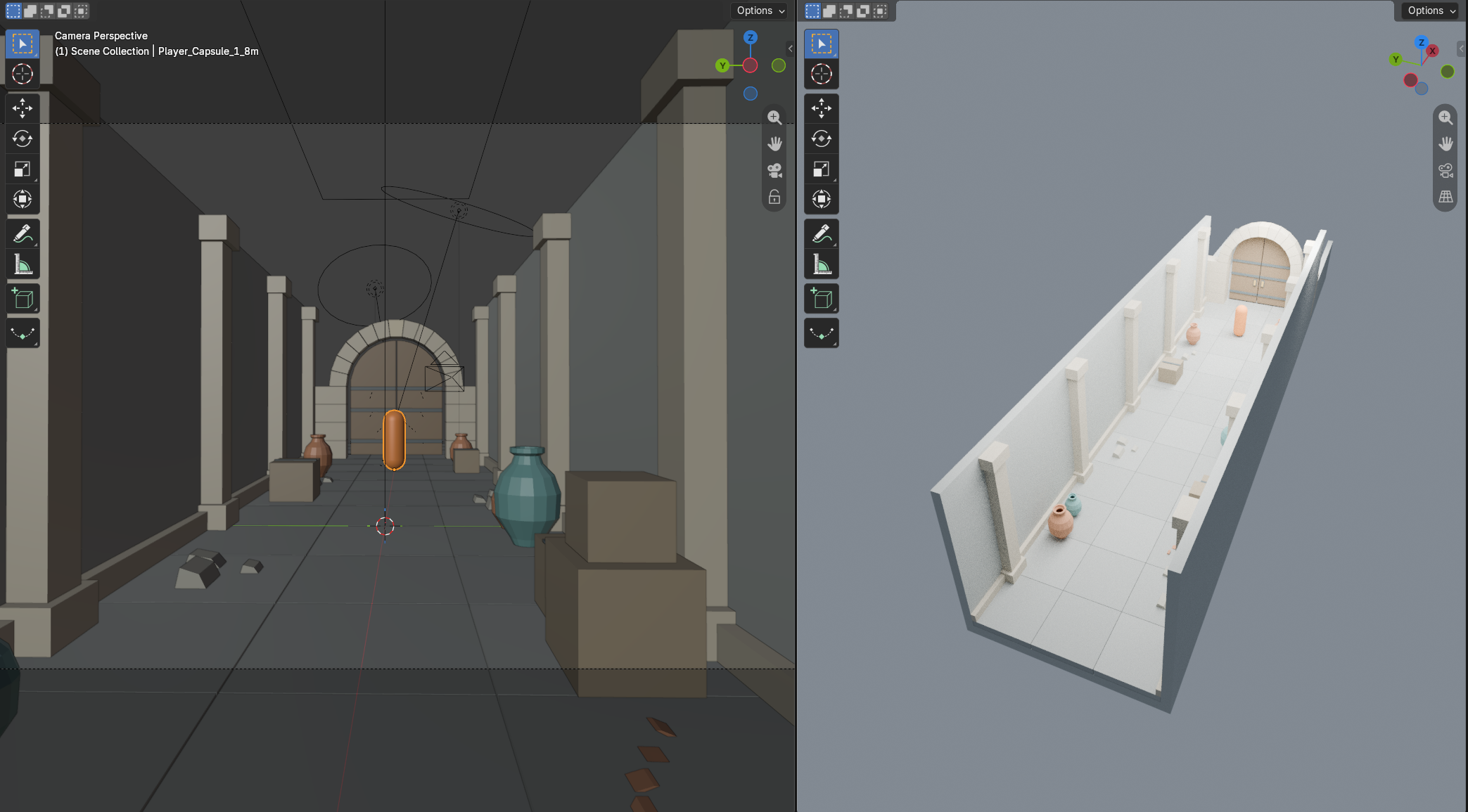
Task: Select the Transform tool in left viewport
Action: coord(23,199)
